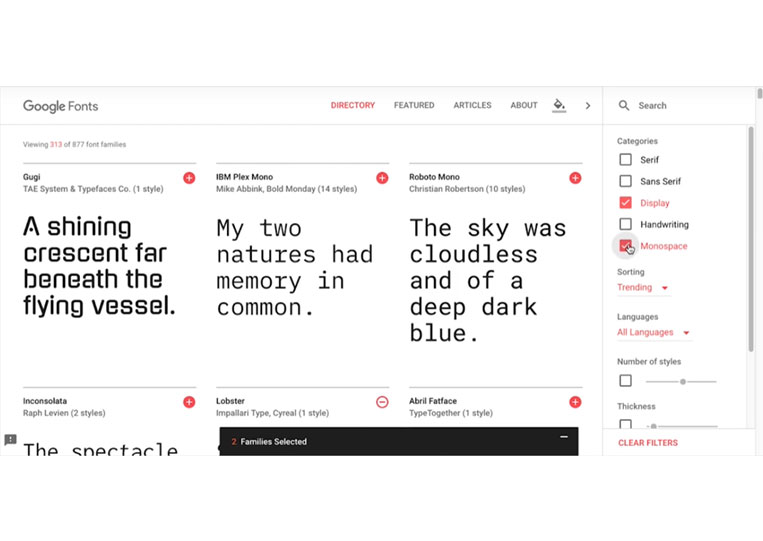Image resolution: width=763 pixels, height=541 pixels.
Task: Open the paint bucket theme color picker
Action: click(x=559, y=105)
